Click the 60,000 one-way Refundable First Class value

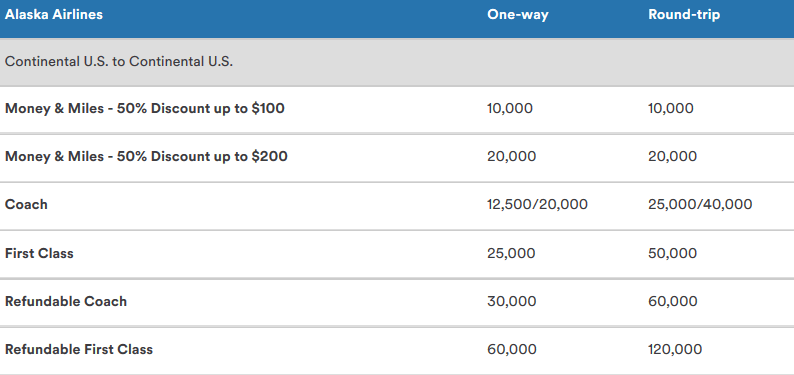click(x=511, y=349)
